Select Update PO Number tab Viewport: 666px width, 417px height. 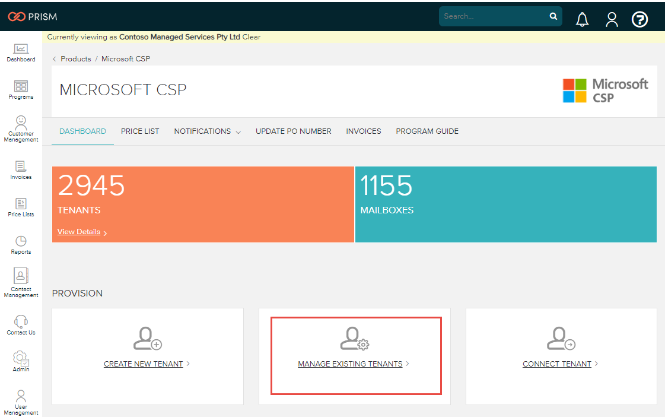293,131
